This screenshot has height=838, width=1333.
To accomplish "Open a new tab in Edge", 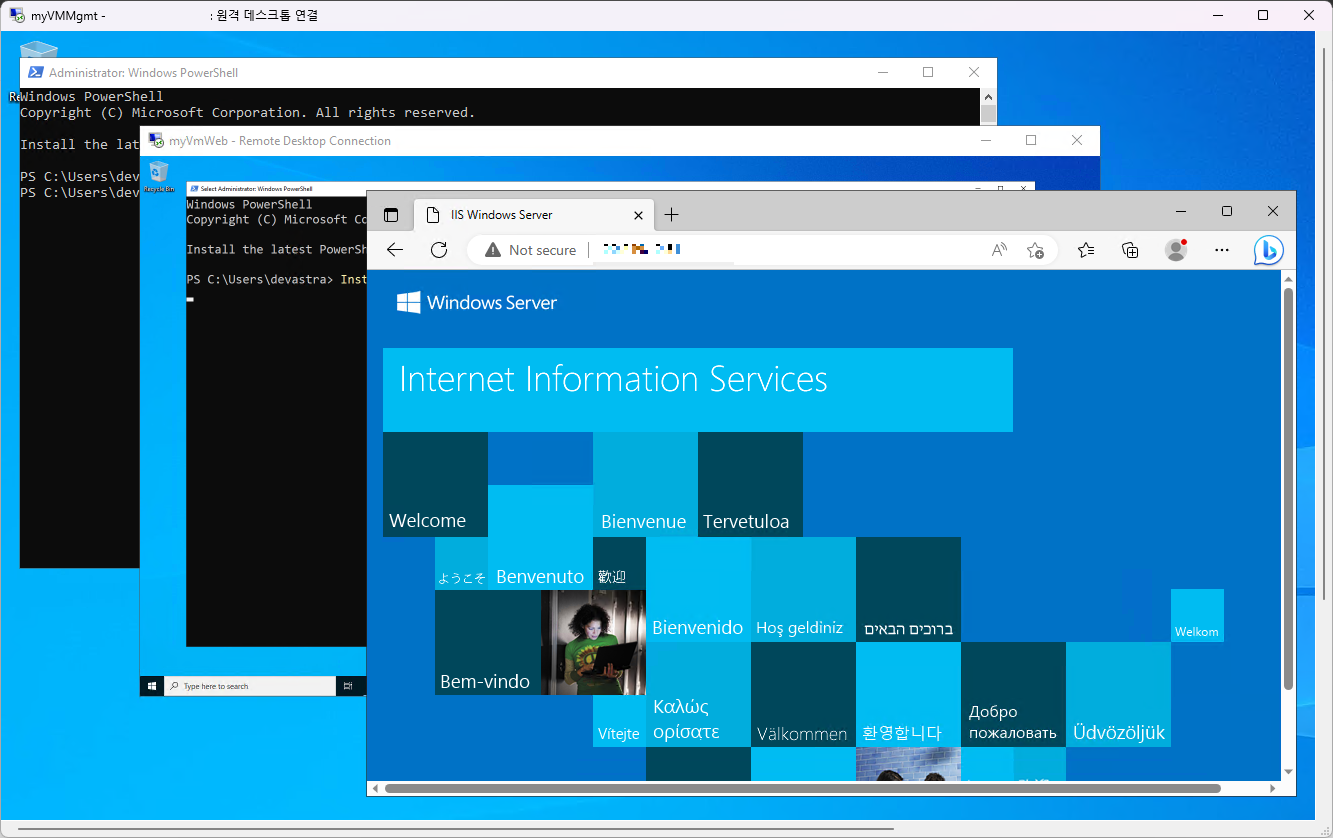I will click(x=671, y=214).
